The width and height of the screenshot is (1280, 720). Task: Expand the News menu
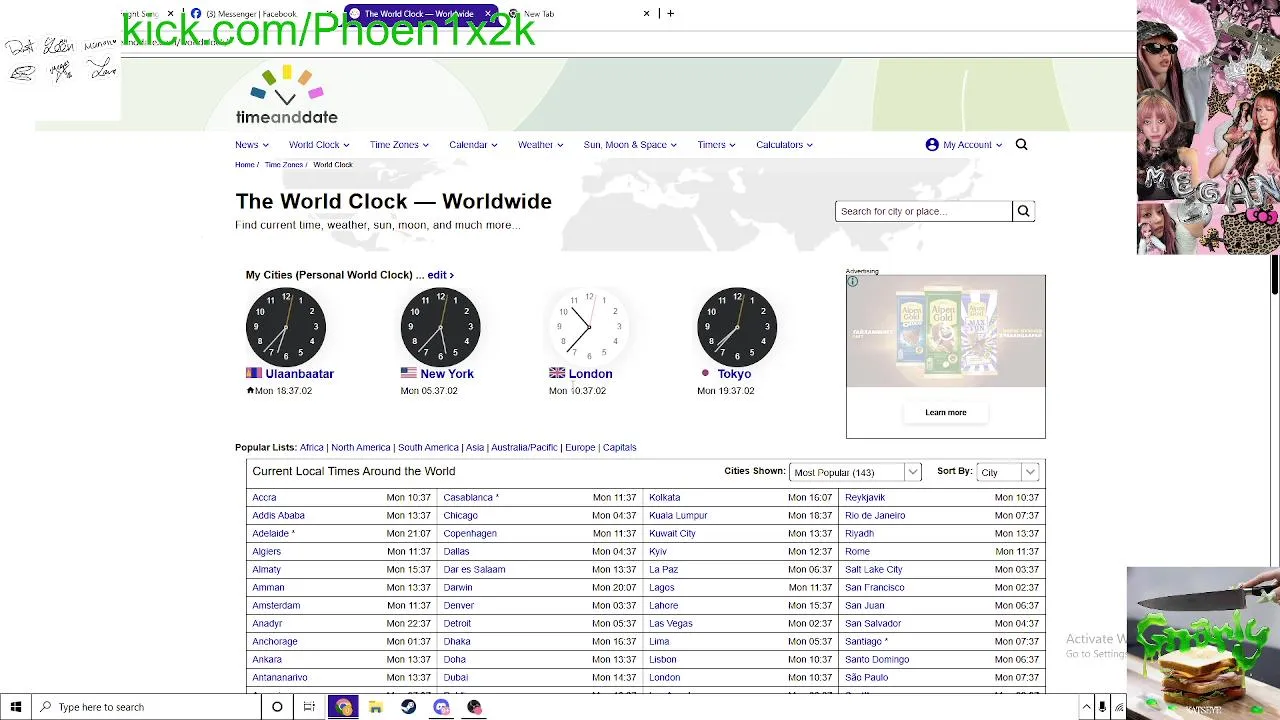coord(252,144)
